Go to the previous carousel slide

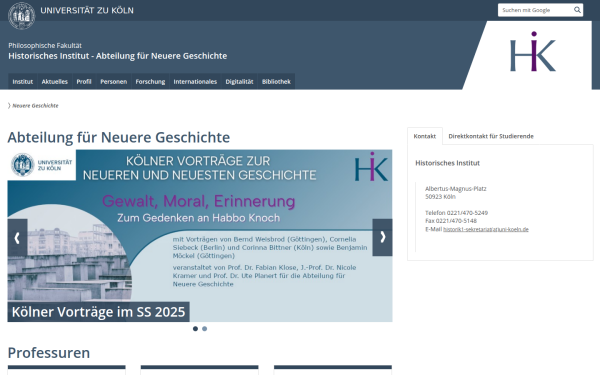pyautogui.click(x=17, y=238)
